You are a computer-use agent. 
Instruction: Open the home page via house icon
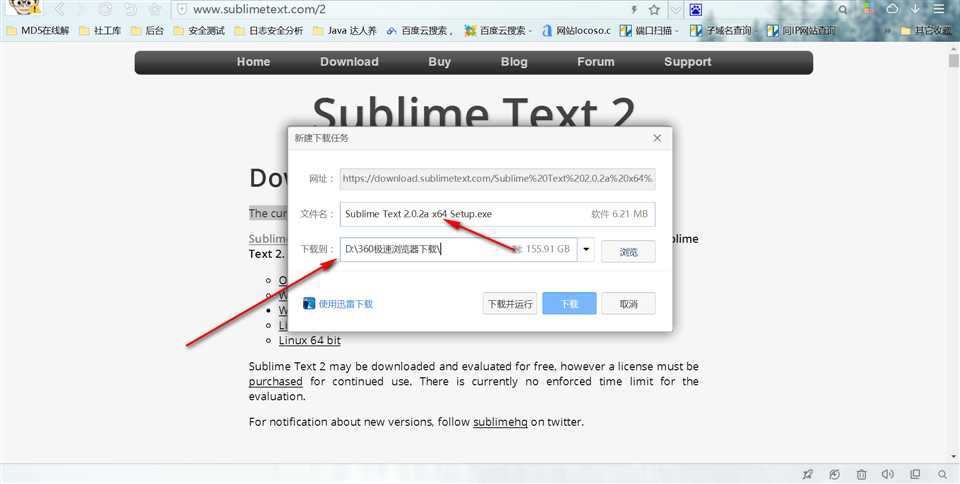156,9
